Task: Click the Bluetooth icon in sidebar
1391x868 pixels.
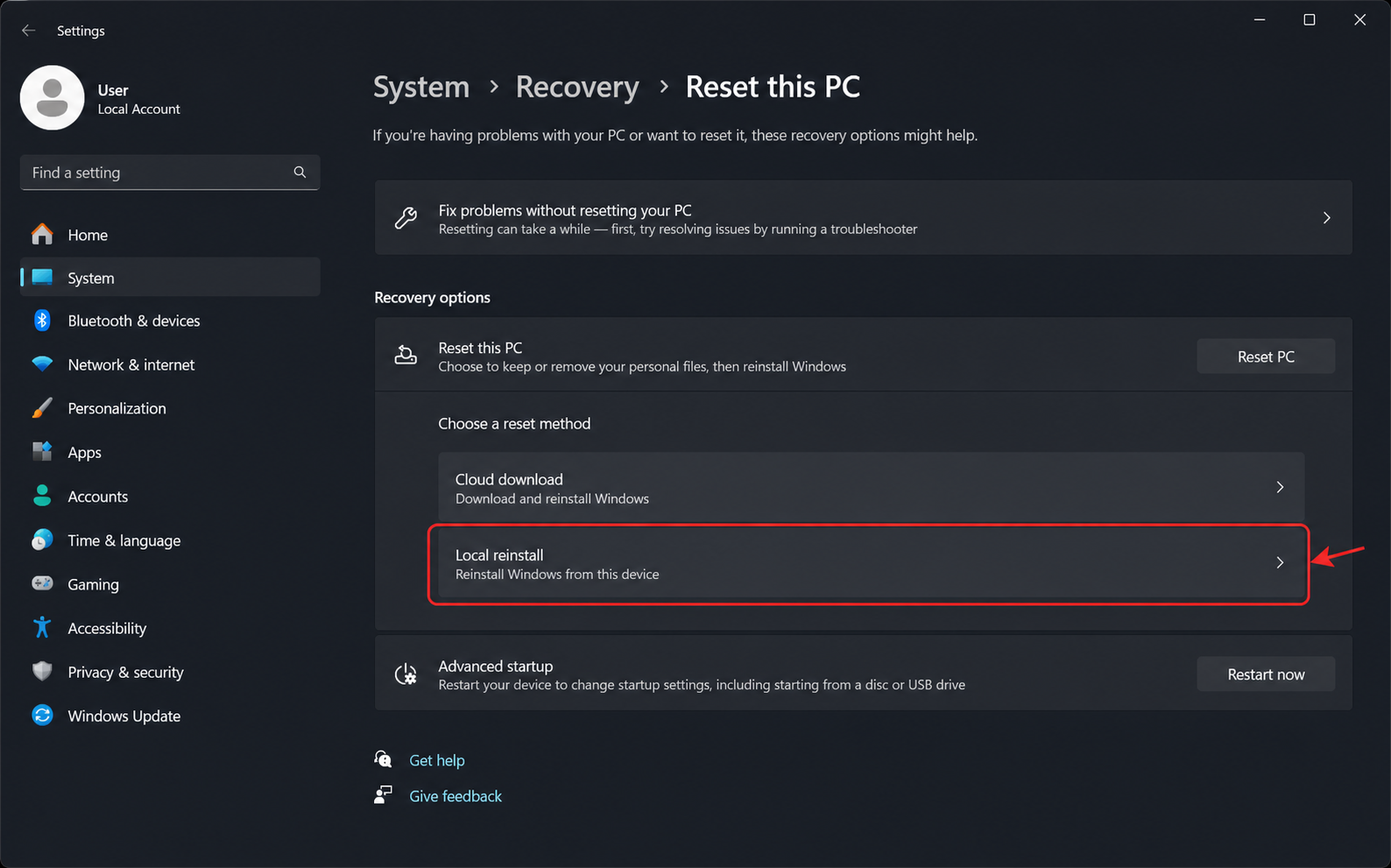Action: tap(42, 321)
